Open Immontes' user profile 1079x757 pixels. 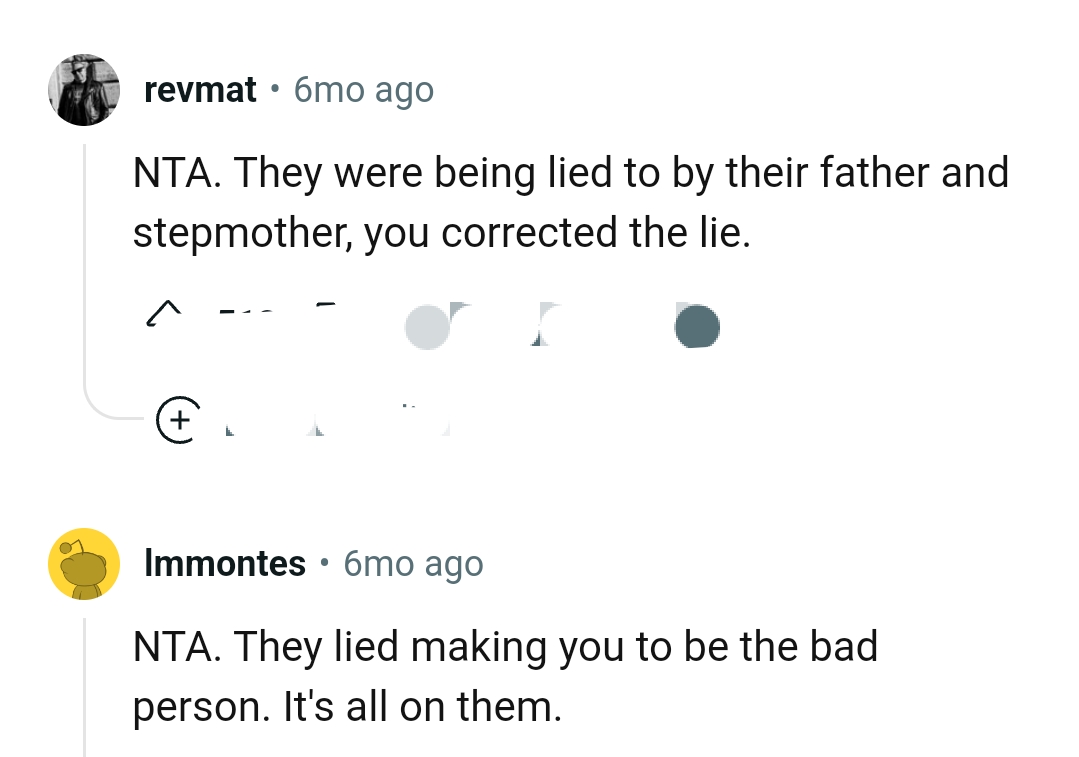click(225, 563)
